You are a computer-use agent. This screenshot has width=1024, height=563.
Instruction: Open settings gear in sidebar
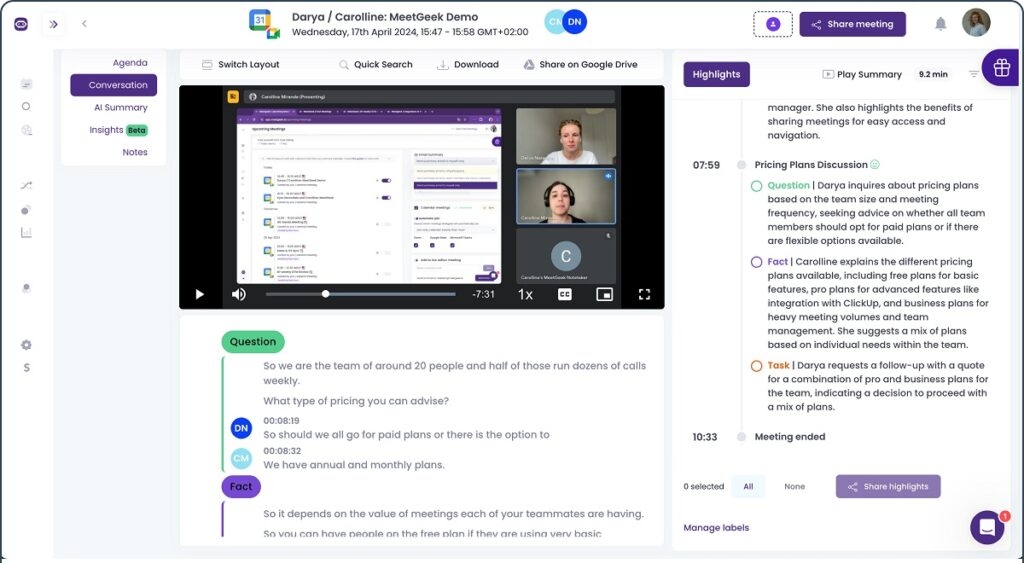click(26, 345)
